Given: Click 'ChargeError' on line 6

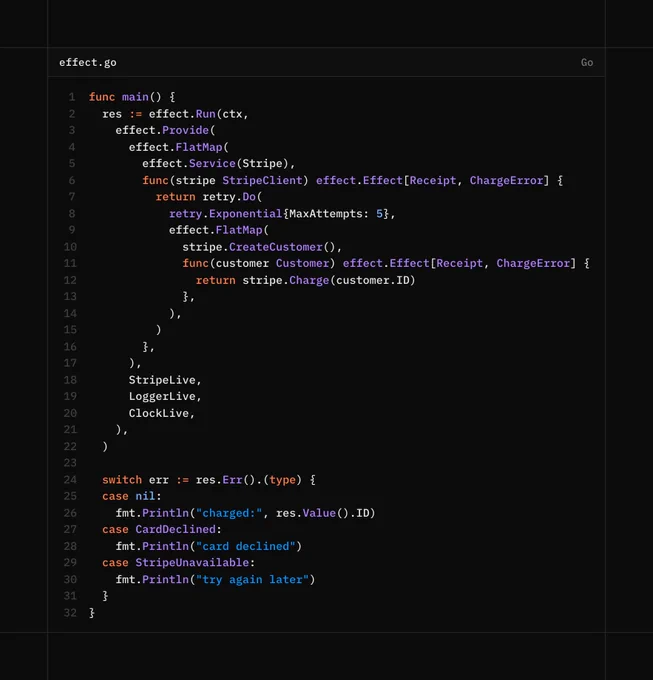Looking at the screenshot, I should click(506, 180).
